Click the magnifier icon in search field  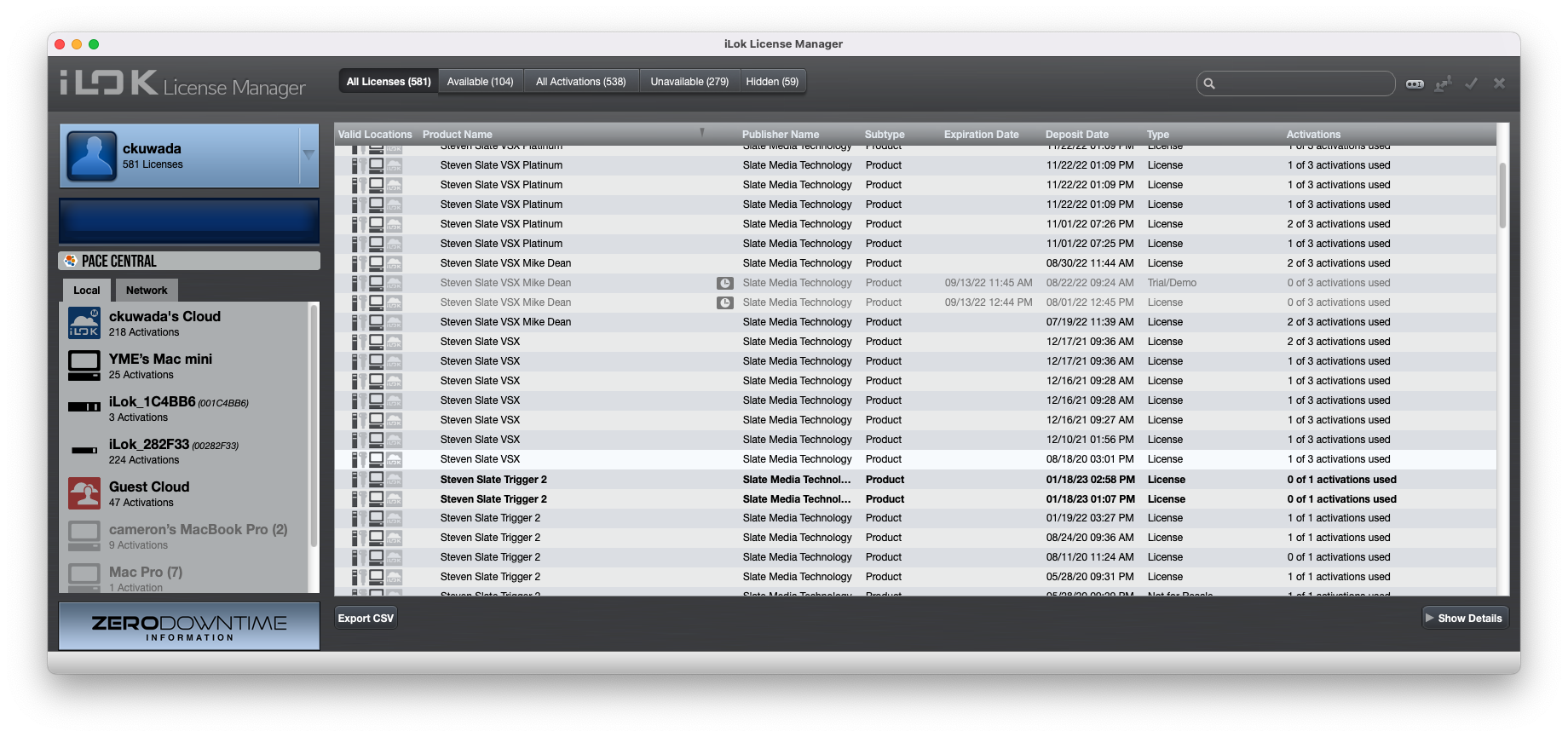[x=1209, y=83]
